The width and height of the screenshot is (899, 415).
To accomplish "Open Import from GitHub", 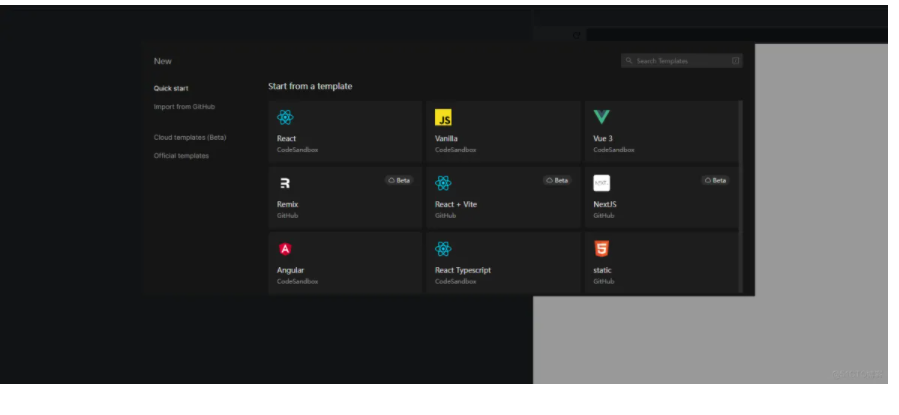I will [x=184, y=107].
